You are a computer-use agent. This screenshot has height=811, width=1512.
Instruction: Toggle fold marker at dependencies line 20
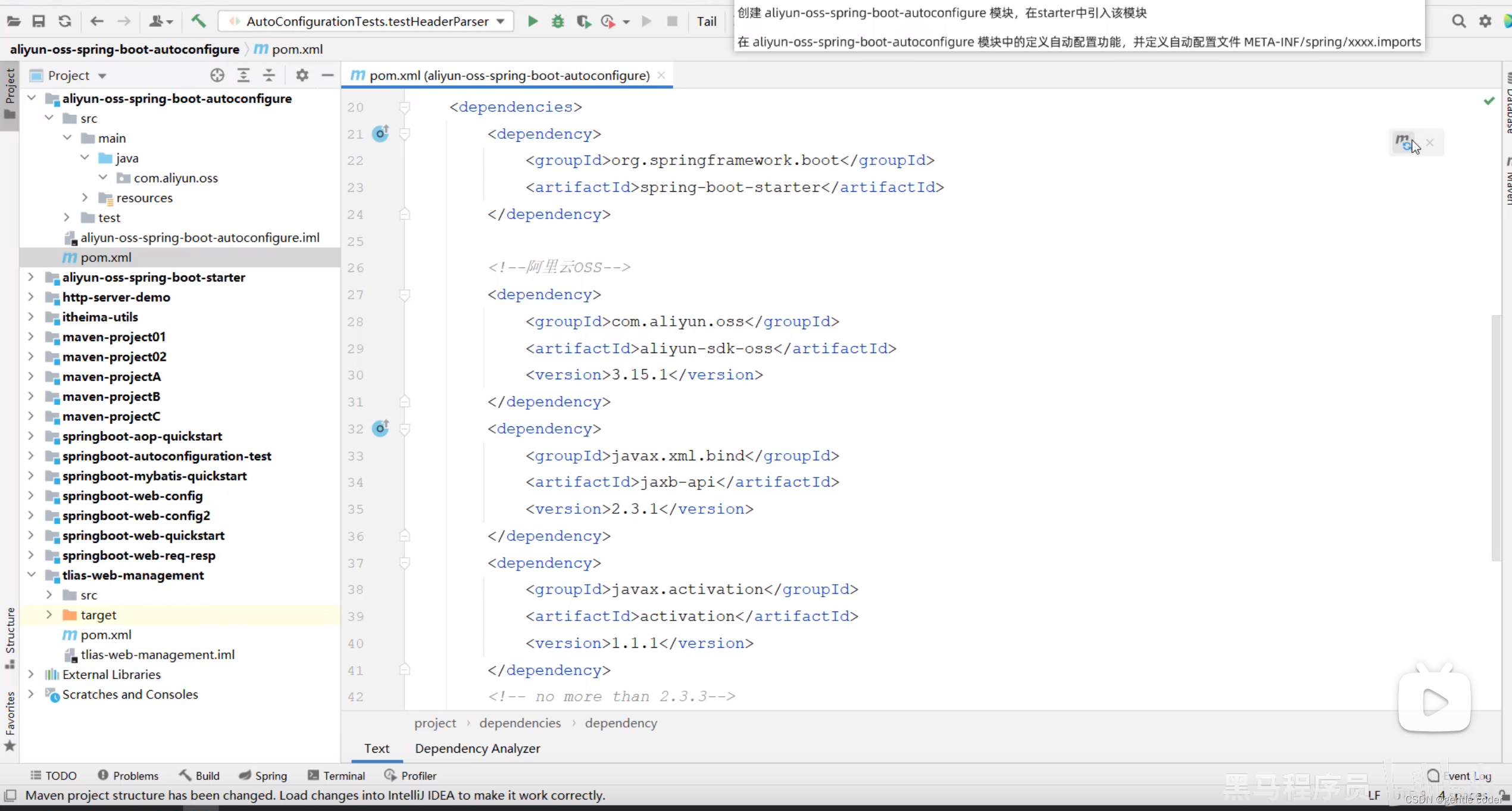click(x=405, y=107)
